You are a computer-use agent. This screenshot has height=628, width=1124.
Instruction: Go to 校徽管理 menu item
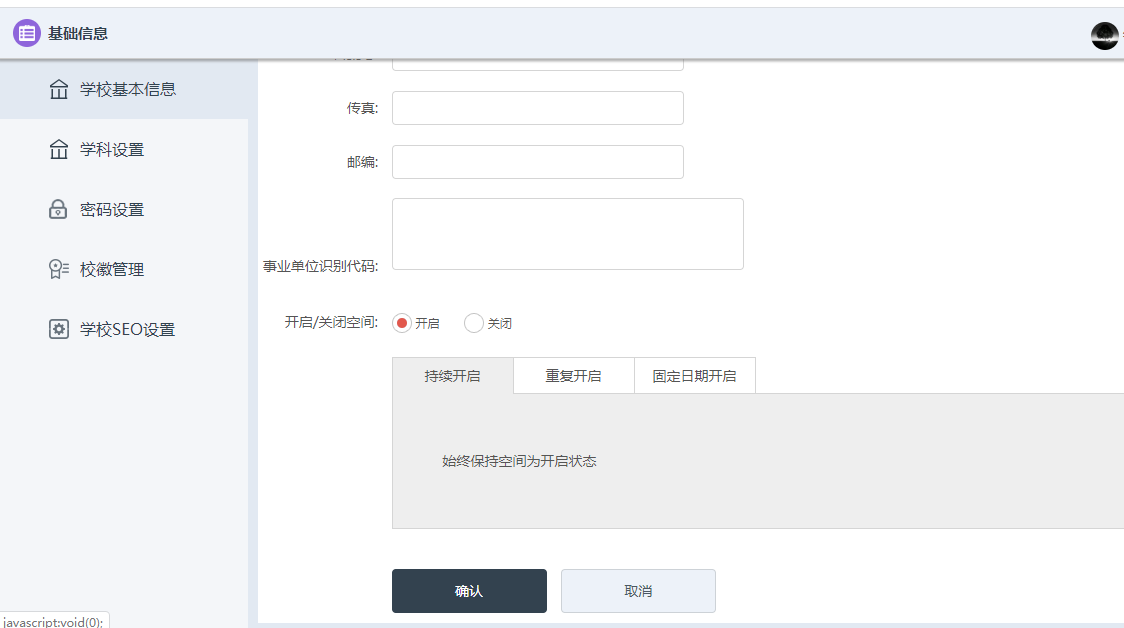tap(112, 270)
